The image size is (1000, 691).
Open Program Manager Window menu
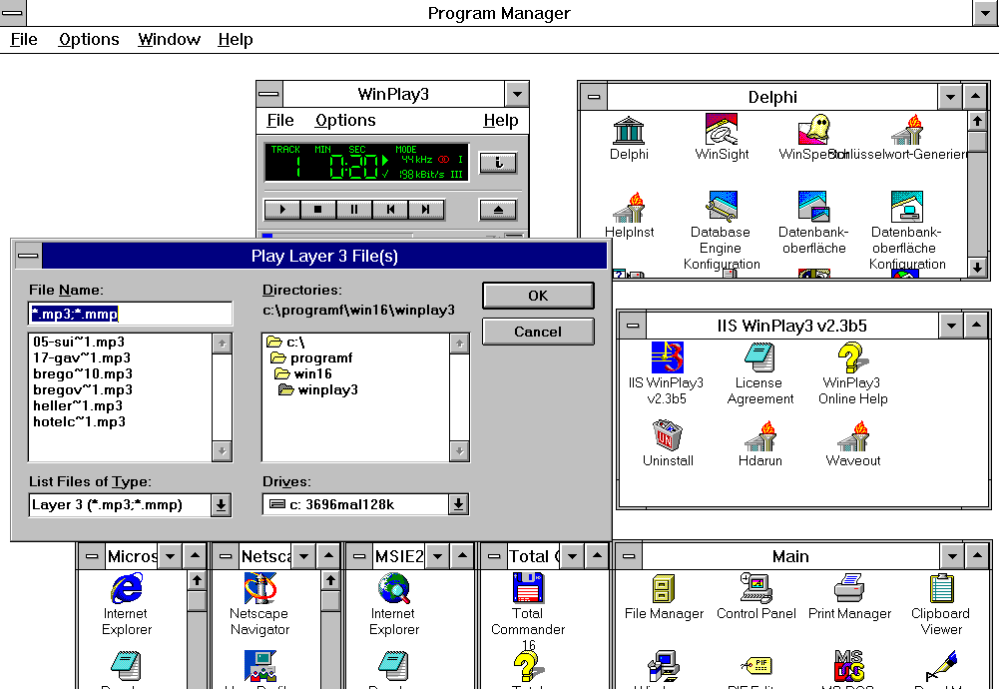click(x=169, y=40)
